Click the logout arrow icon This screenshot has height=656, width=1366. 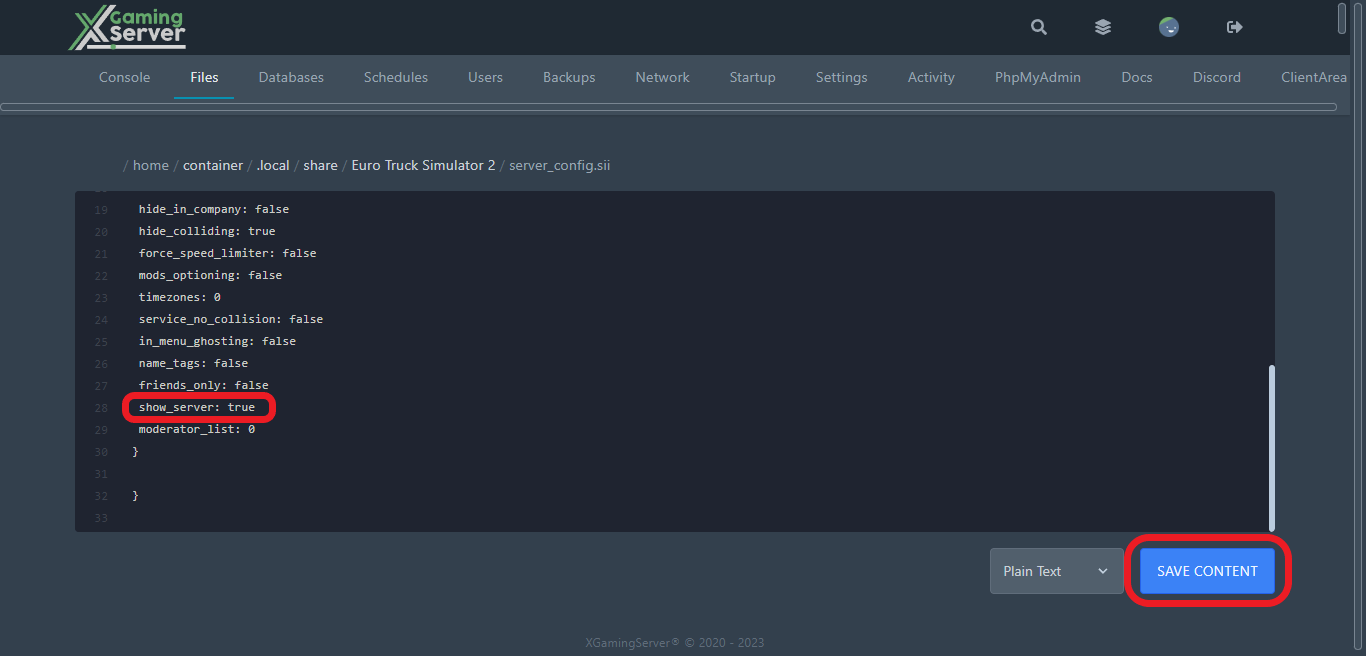coord(1234,27)
